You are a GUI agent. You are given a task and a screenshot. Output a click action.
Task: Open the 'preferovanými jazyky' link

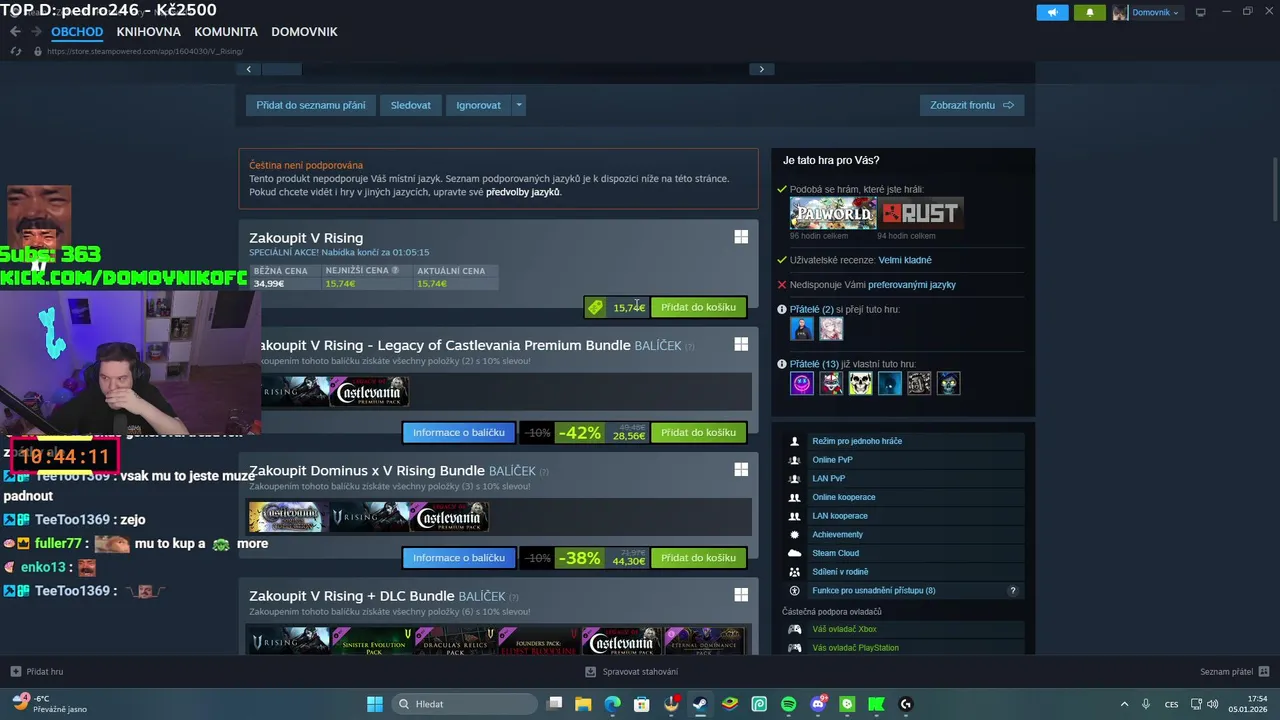point(912,285)
